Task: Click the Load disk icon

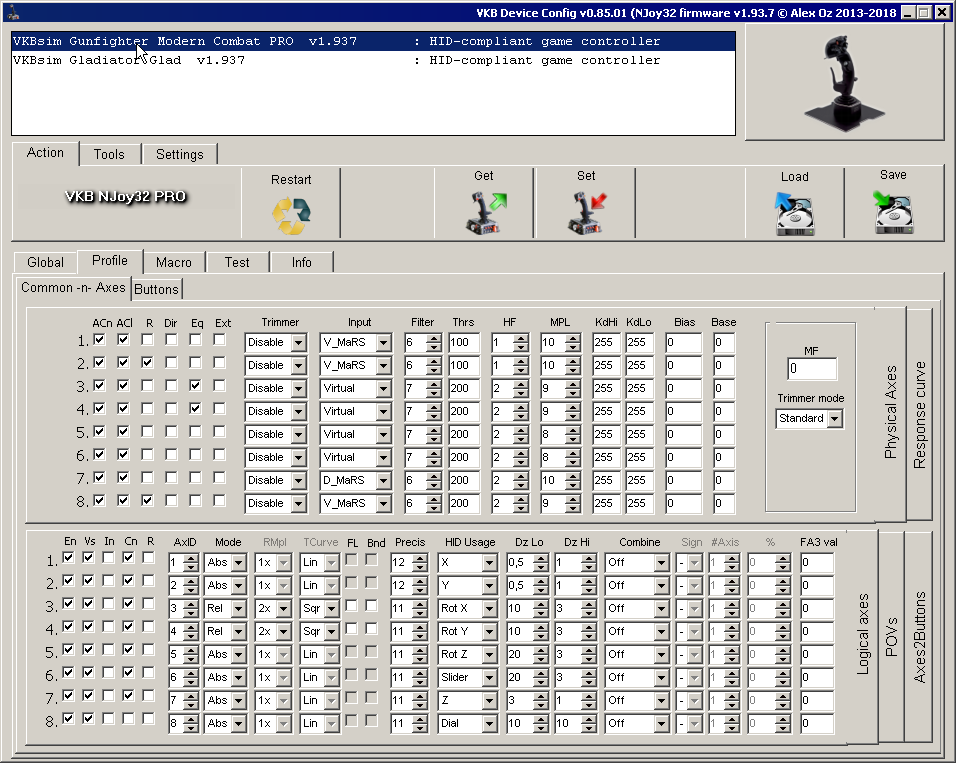Action: coord(795,213)
